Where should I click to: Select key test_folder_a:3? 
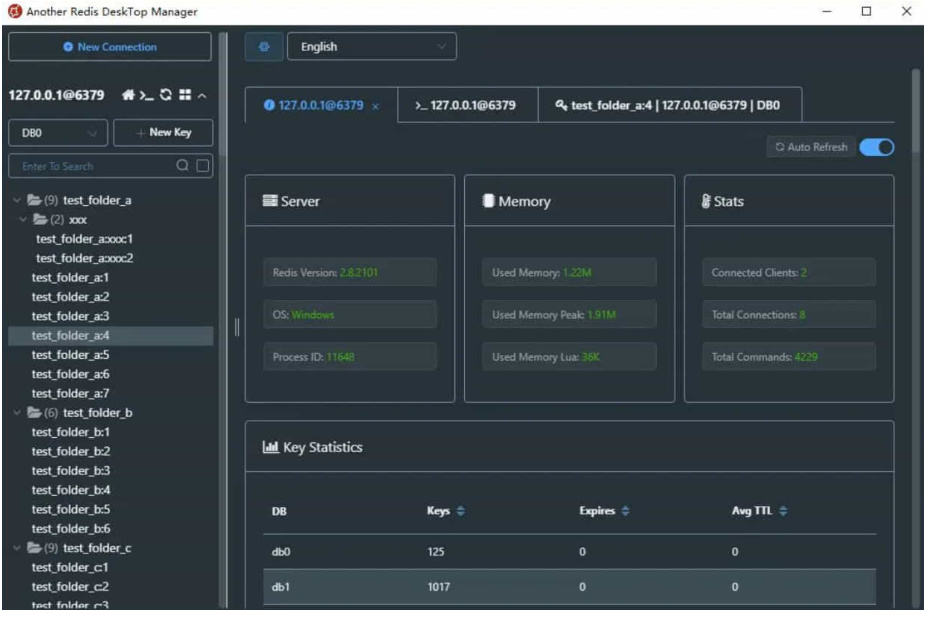70,317
